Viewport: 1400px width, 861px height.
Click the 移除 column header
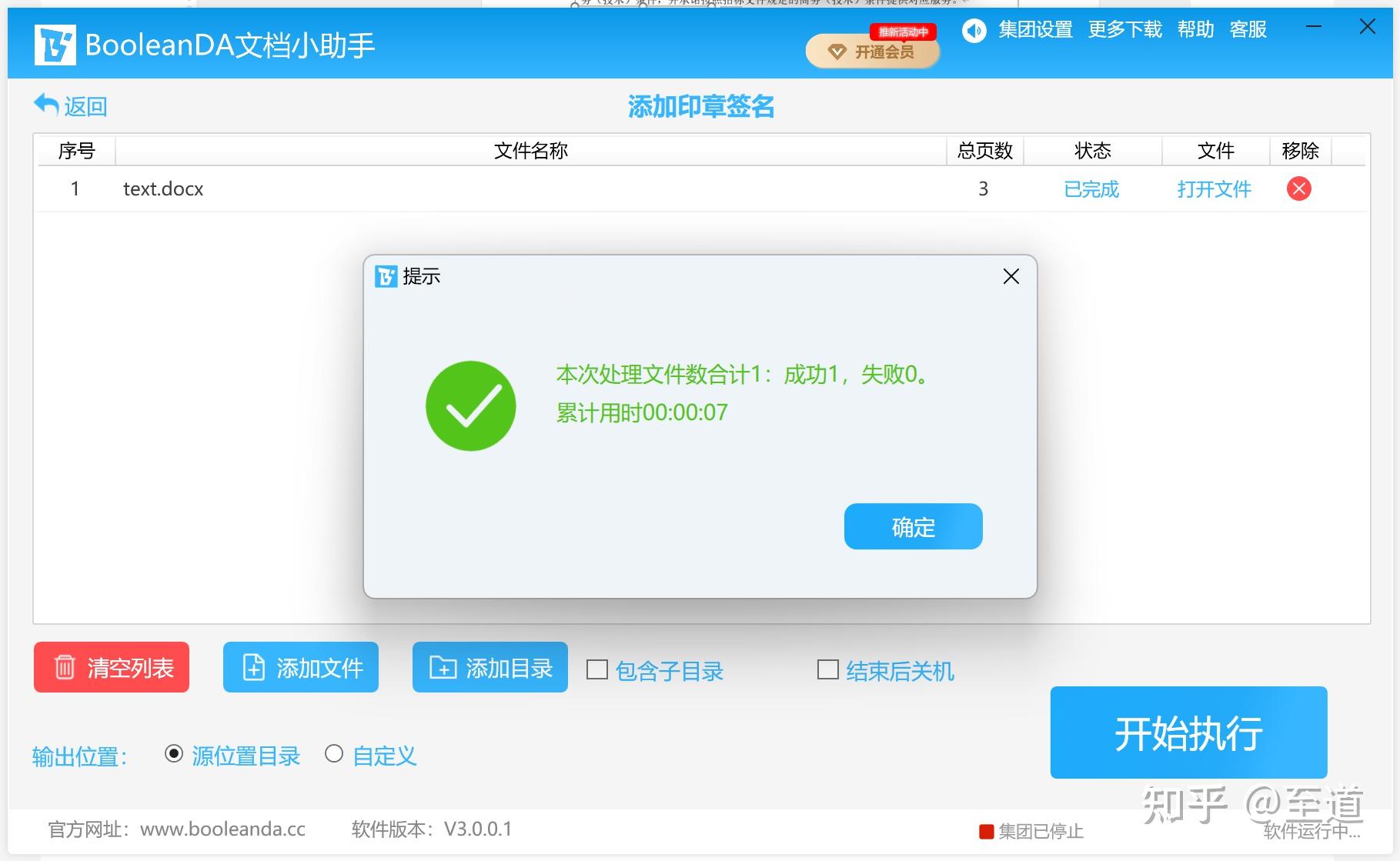click(x=1300, y=151)
